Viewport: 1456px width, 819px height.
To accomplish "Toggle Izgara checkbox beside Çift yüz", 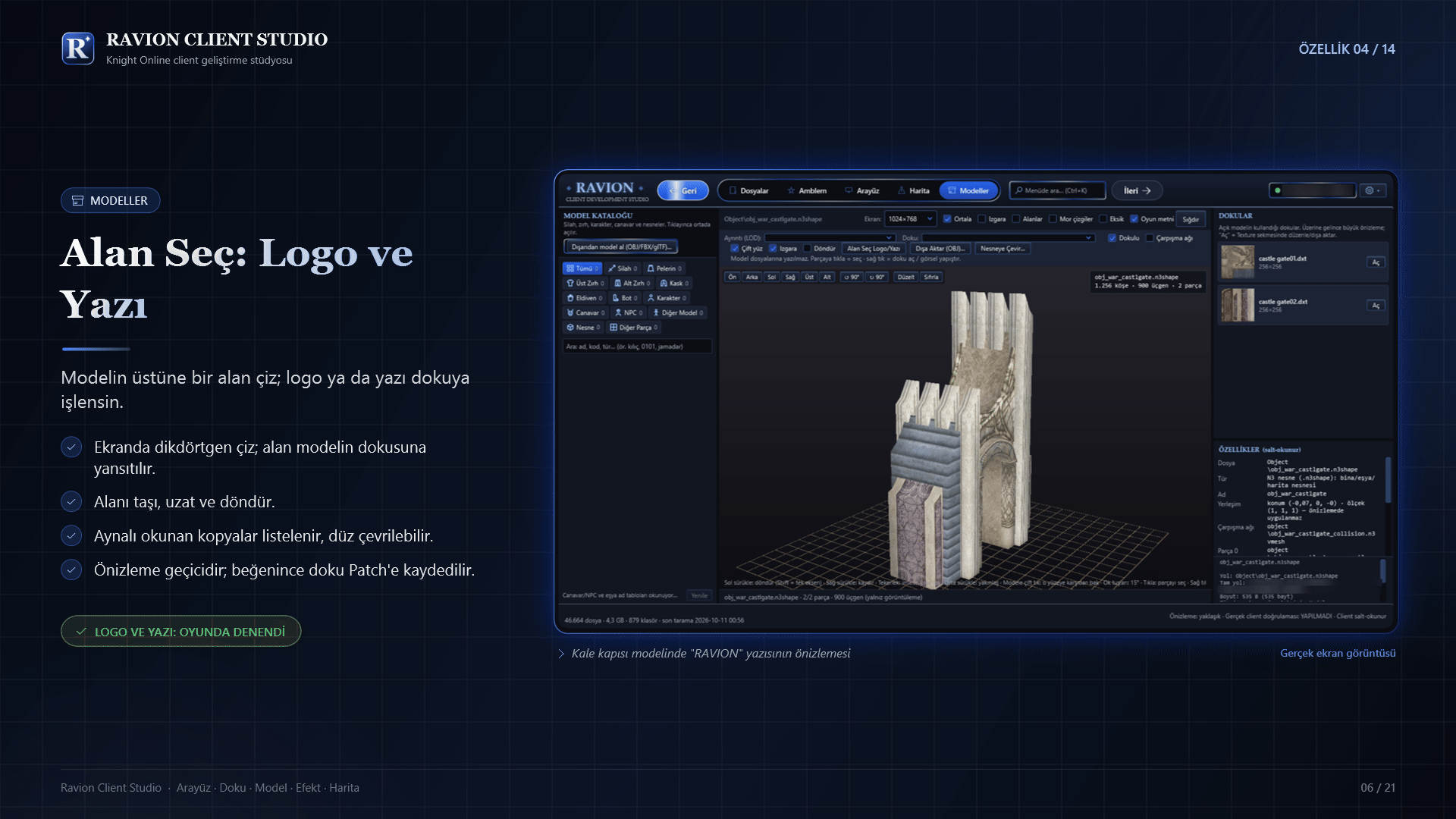I will [773, 249].
